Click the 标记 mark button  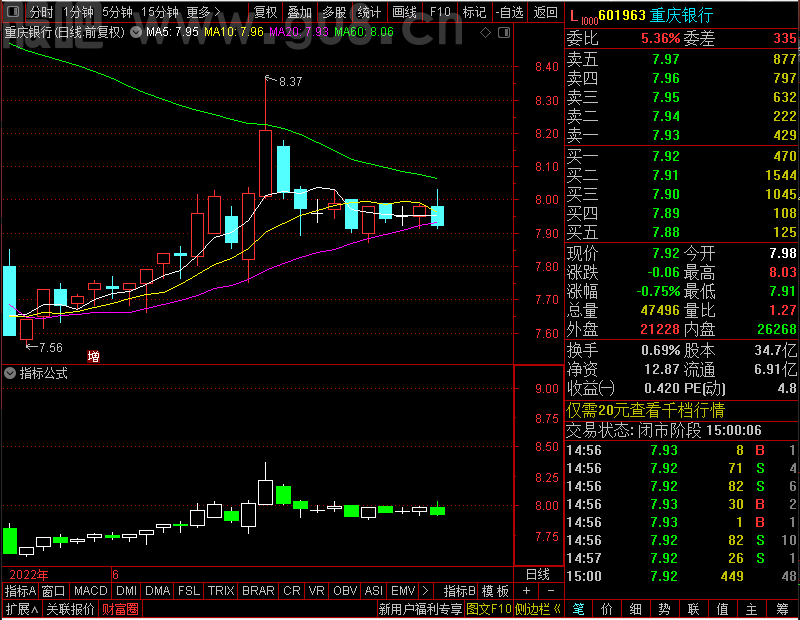[474, 12]
